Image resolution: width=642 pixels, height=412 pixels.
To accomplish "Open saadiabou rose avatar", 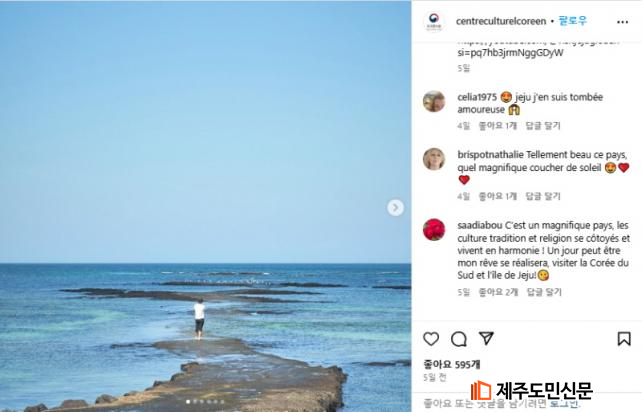I will (434, 229).
